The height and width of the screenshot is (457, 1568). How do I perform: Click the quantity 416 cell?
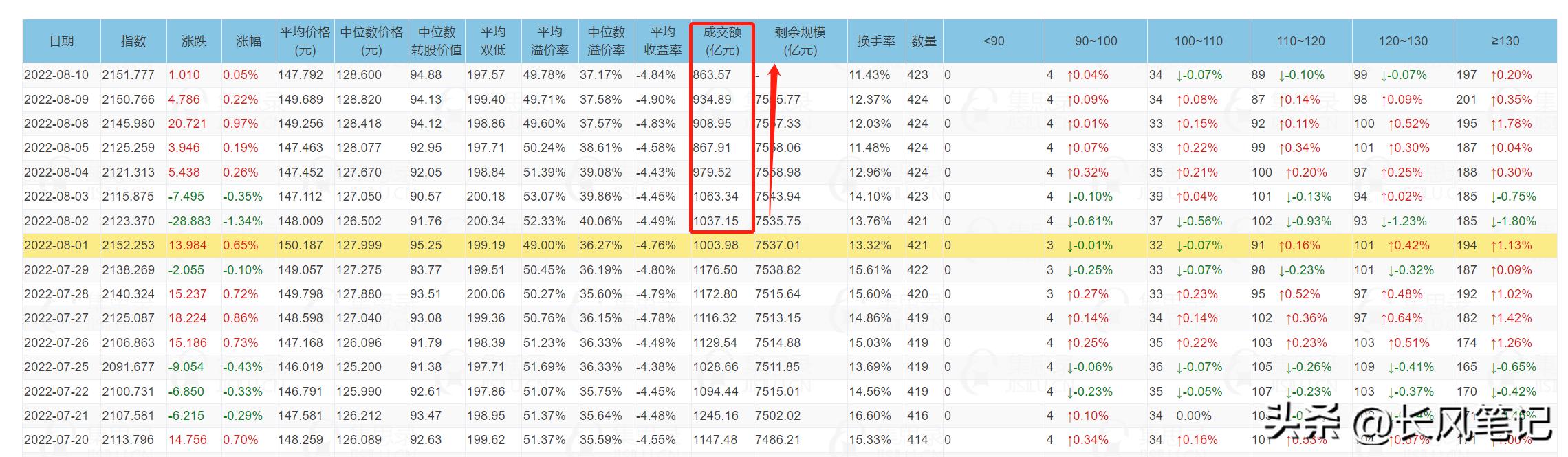[x=917, y=416]
